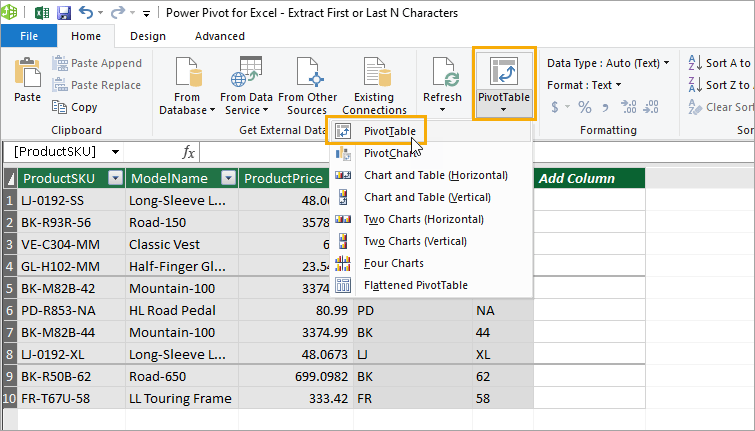This screenshot has height=431, width=755.
Task: Apply currency format dollar icon
Action: 555,107
